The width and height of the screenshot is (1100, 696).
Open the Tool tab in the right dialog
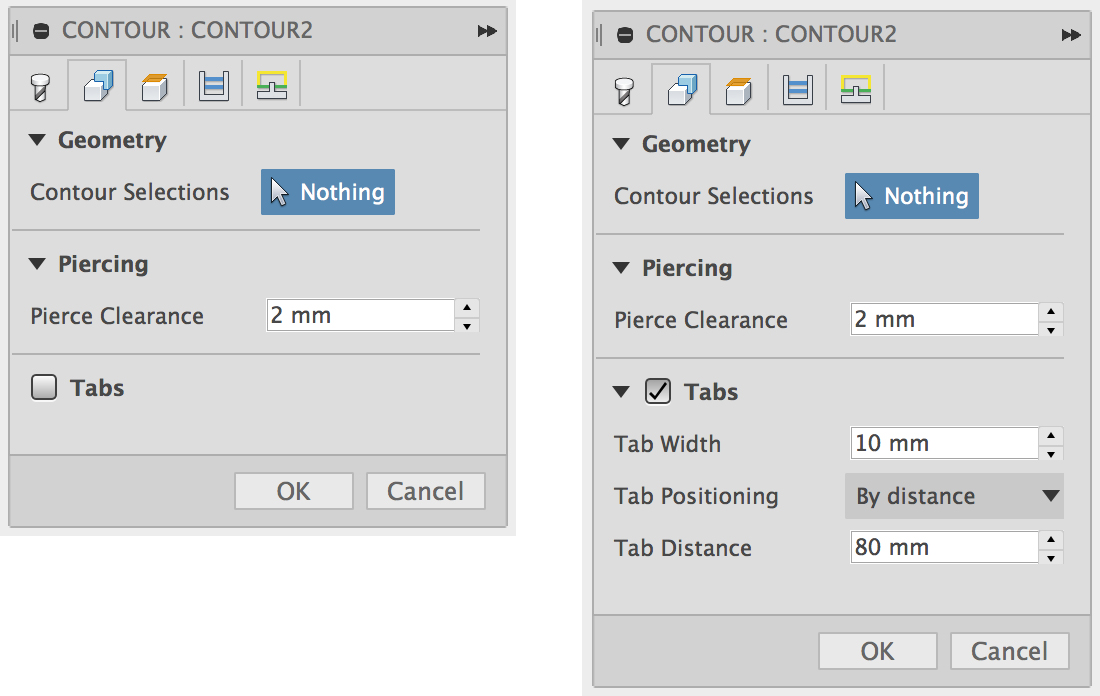click(x=624, y=91)
